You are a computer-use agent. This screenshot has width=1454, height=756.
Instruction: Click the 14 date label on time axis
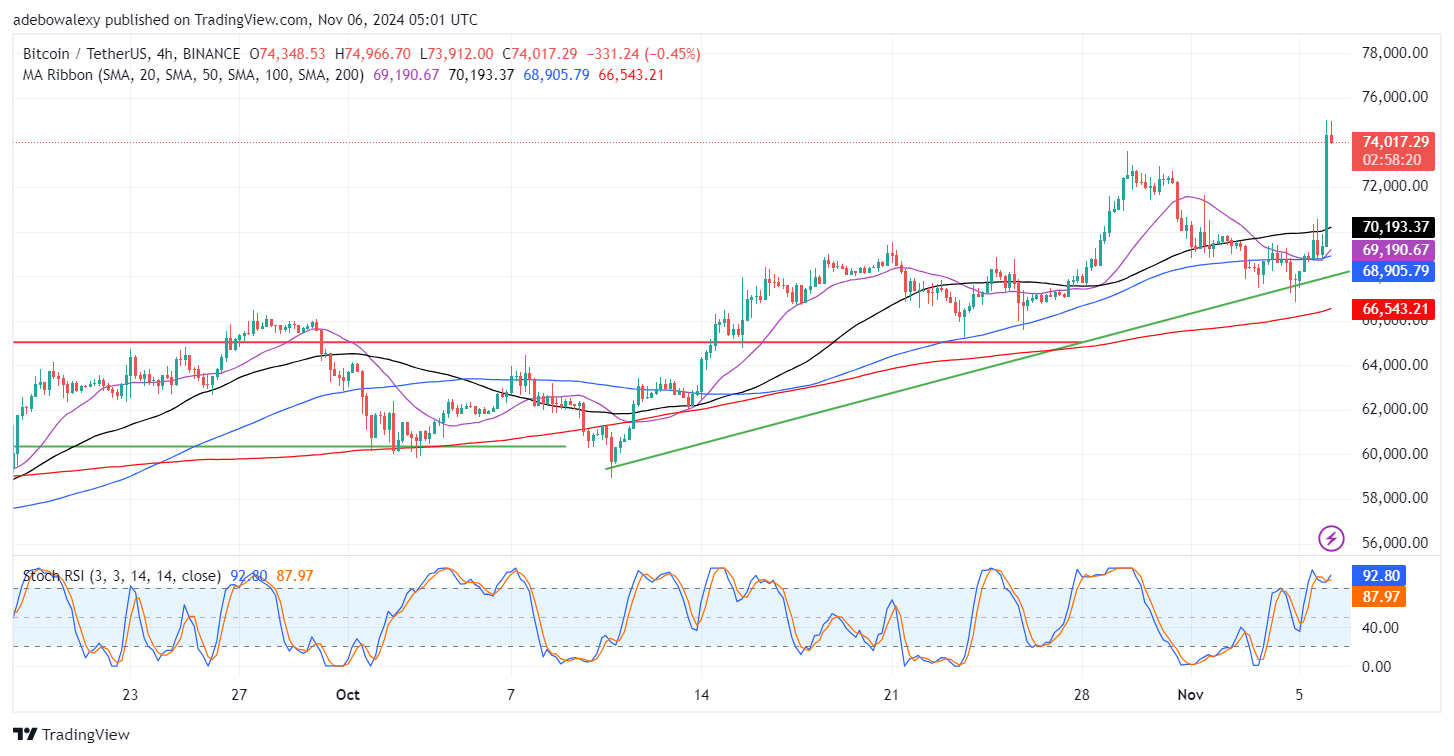(701, 695)
